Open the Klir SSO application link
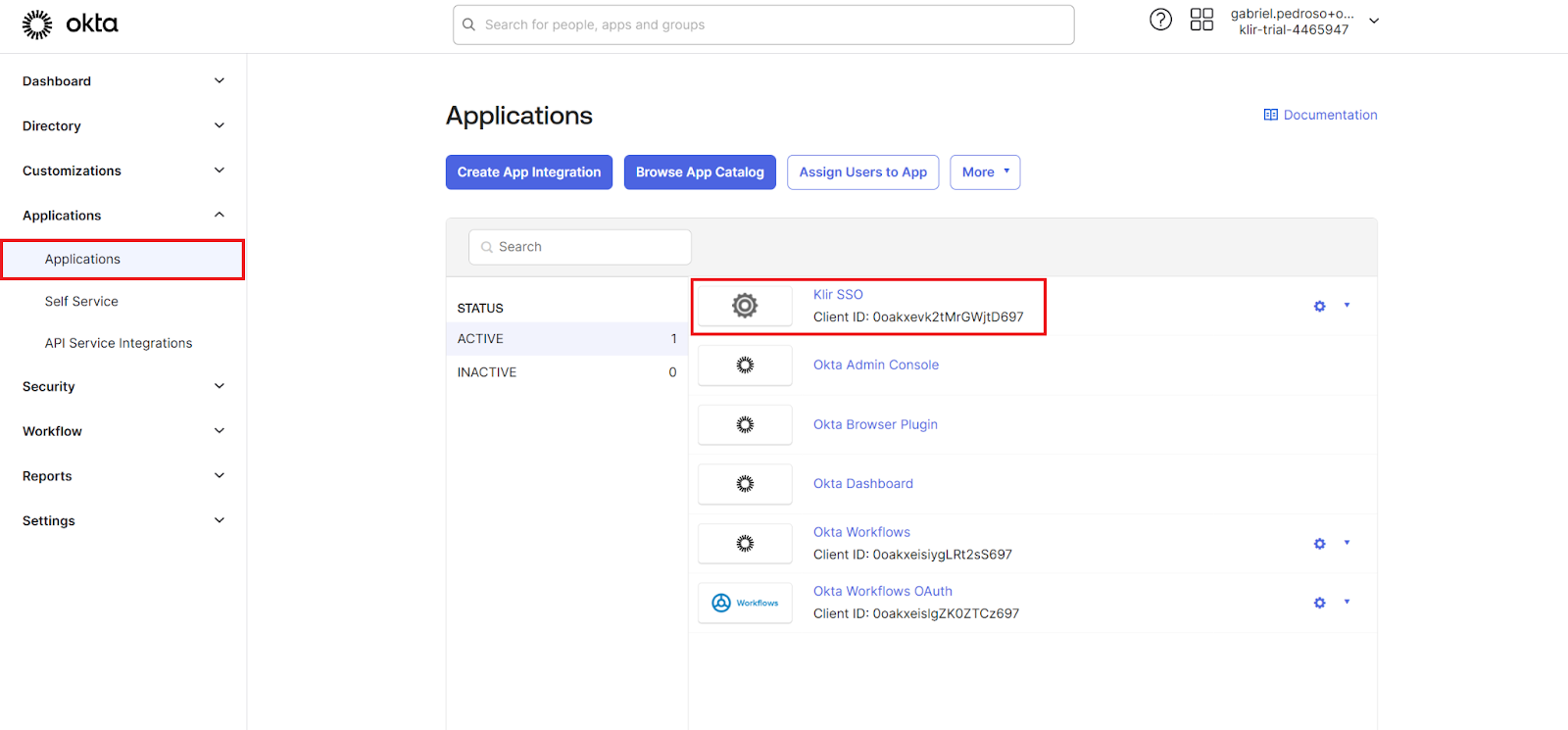Viewport: 1568px width, 730px height. 838,295
